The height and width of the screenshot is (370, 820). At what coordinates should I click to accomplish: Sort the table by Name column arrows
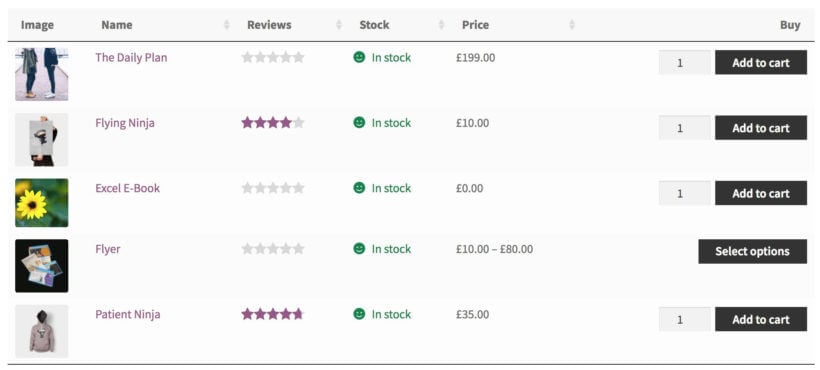[x=227, y=25]
